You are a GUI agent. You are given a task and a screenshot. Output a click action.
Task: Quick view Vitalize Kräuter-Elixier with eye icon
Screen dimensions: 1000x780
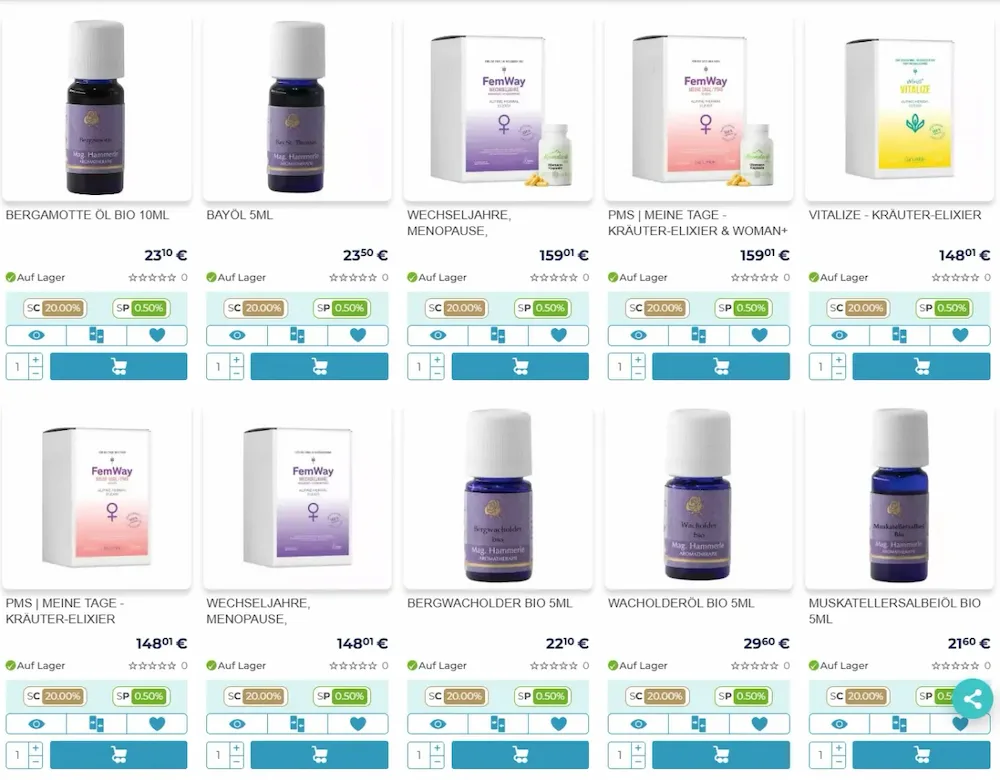[839, 335]
